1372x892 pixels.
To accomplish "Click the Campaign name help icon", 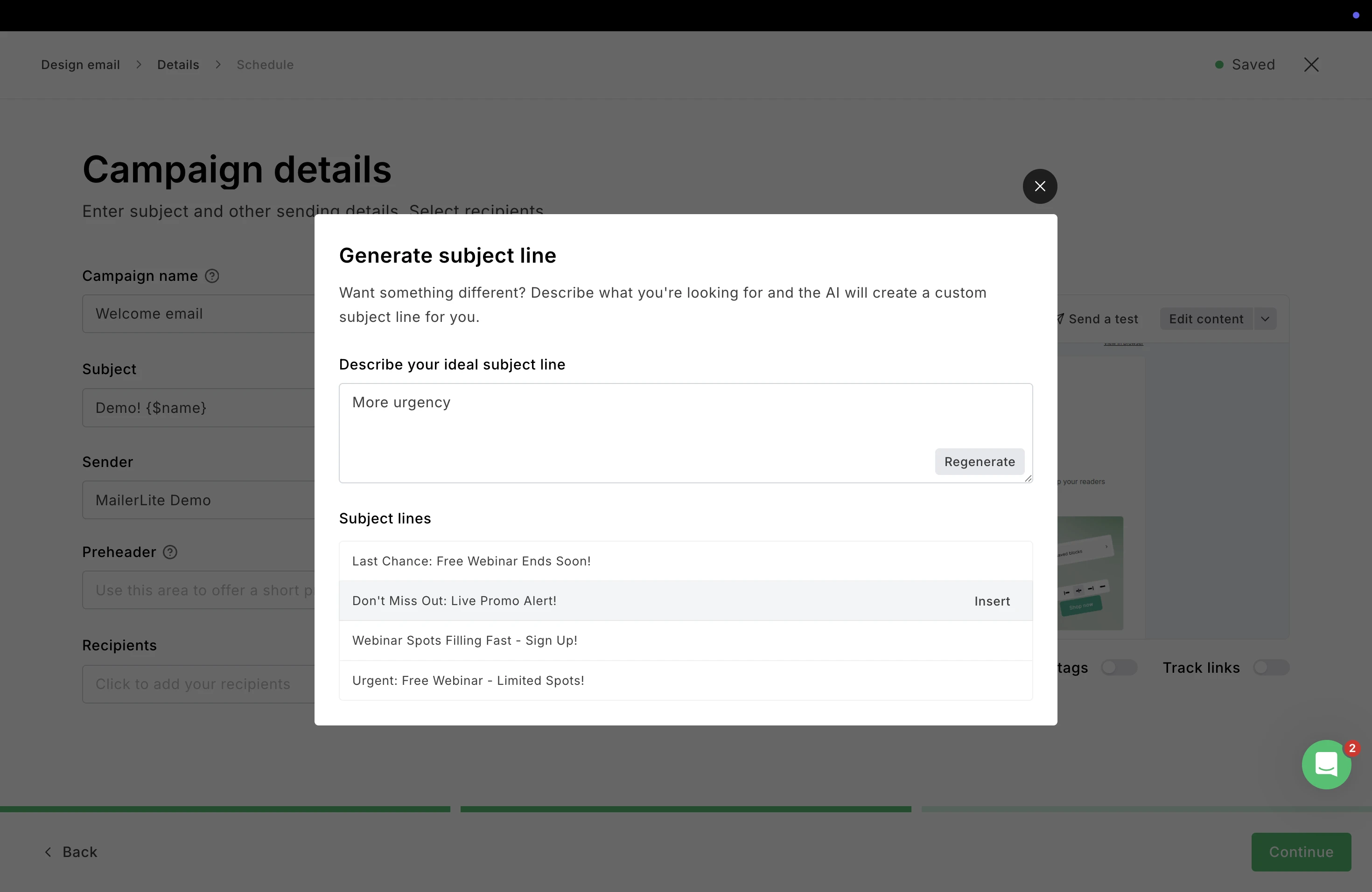I will (212, 276).
